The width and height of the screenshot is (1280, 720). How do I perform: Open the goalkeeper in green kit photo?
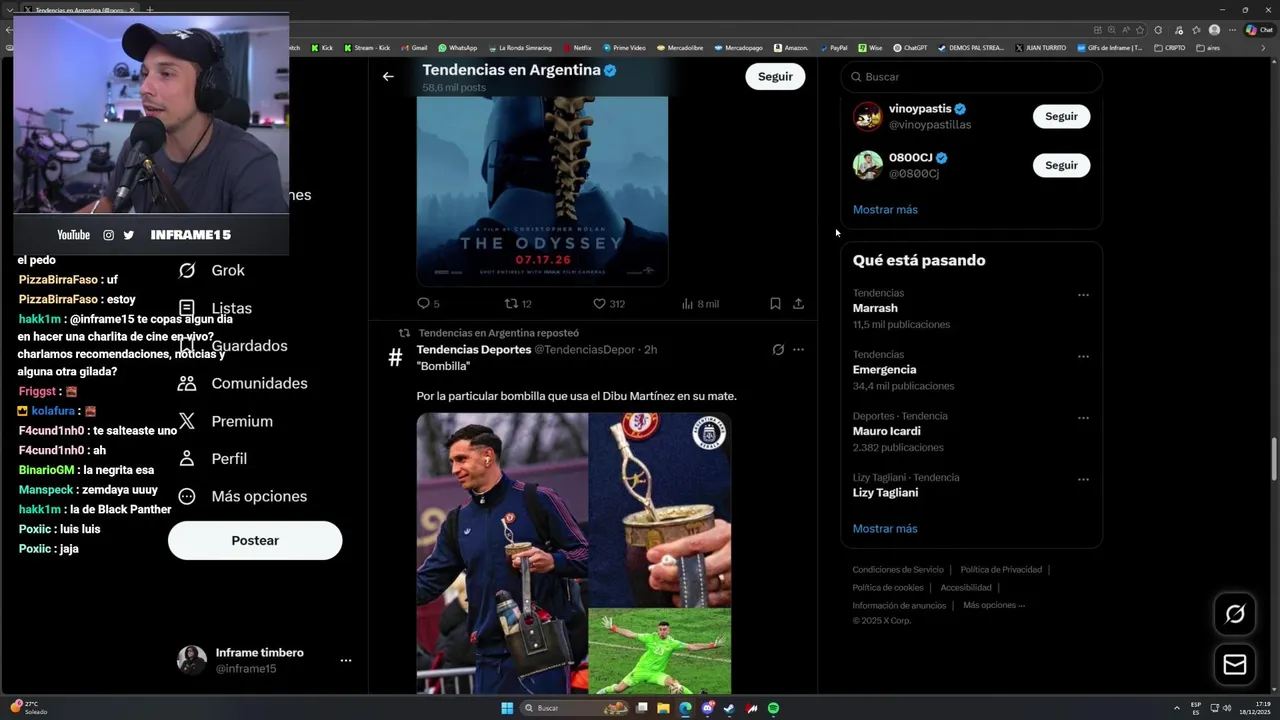(660, 651)
